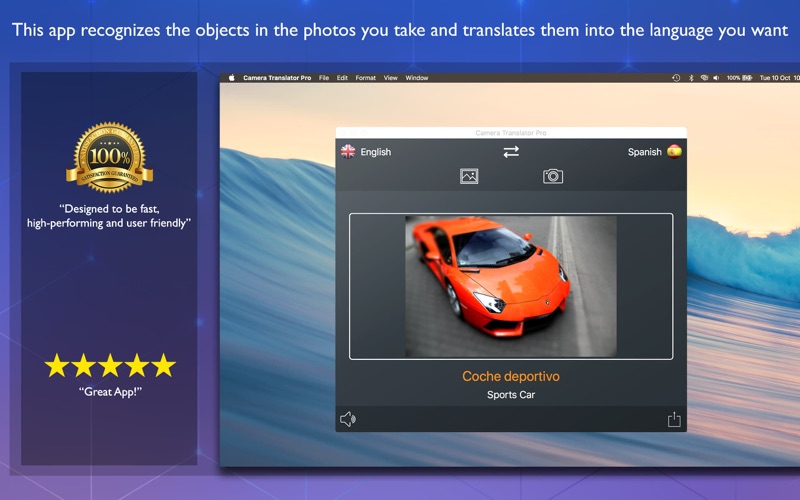Click the Bluetooth menu bar icon
Image resolution: width=800 pixels, height=500 pixels.
[x=691, y=78]
